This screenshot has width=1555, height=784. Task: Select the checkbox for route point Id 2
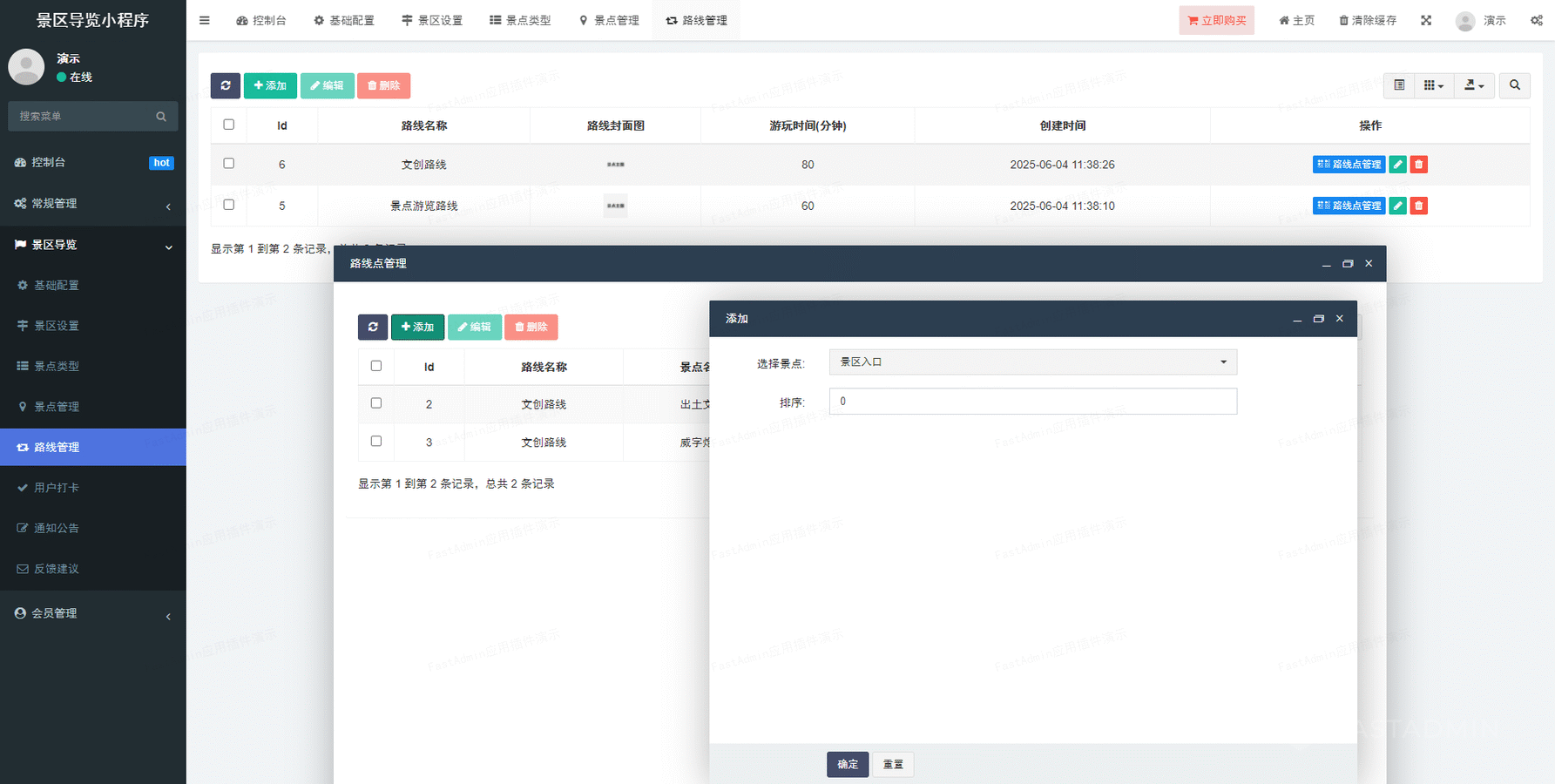(376, 403)
